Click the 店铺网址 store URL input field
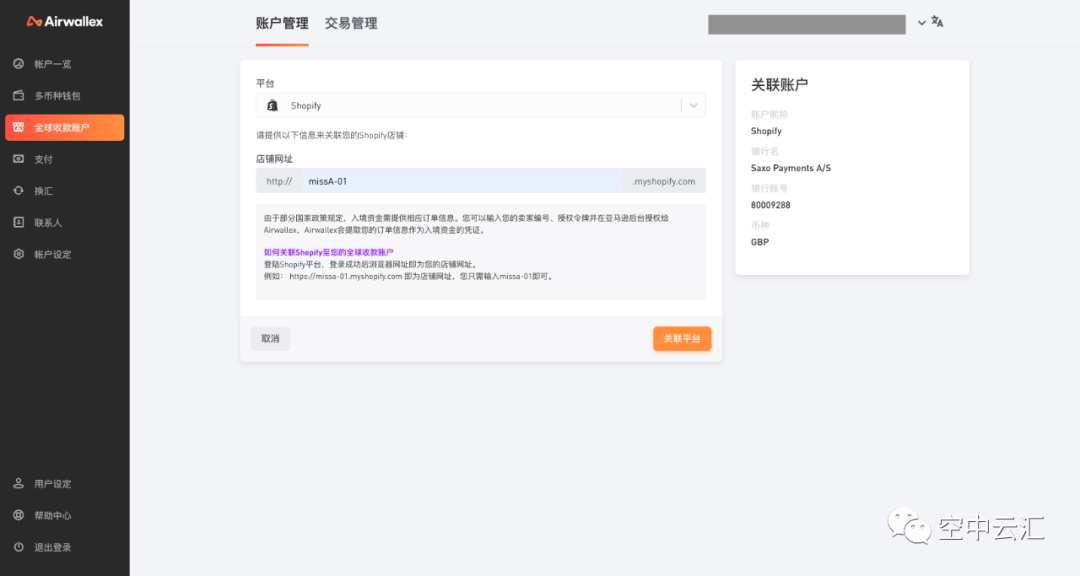This screenshot has width=1080, height=576. (460, 181)
